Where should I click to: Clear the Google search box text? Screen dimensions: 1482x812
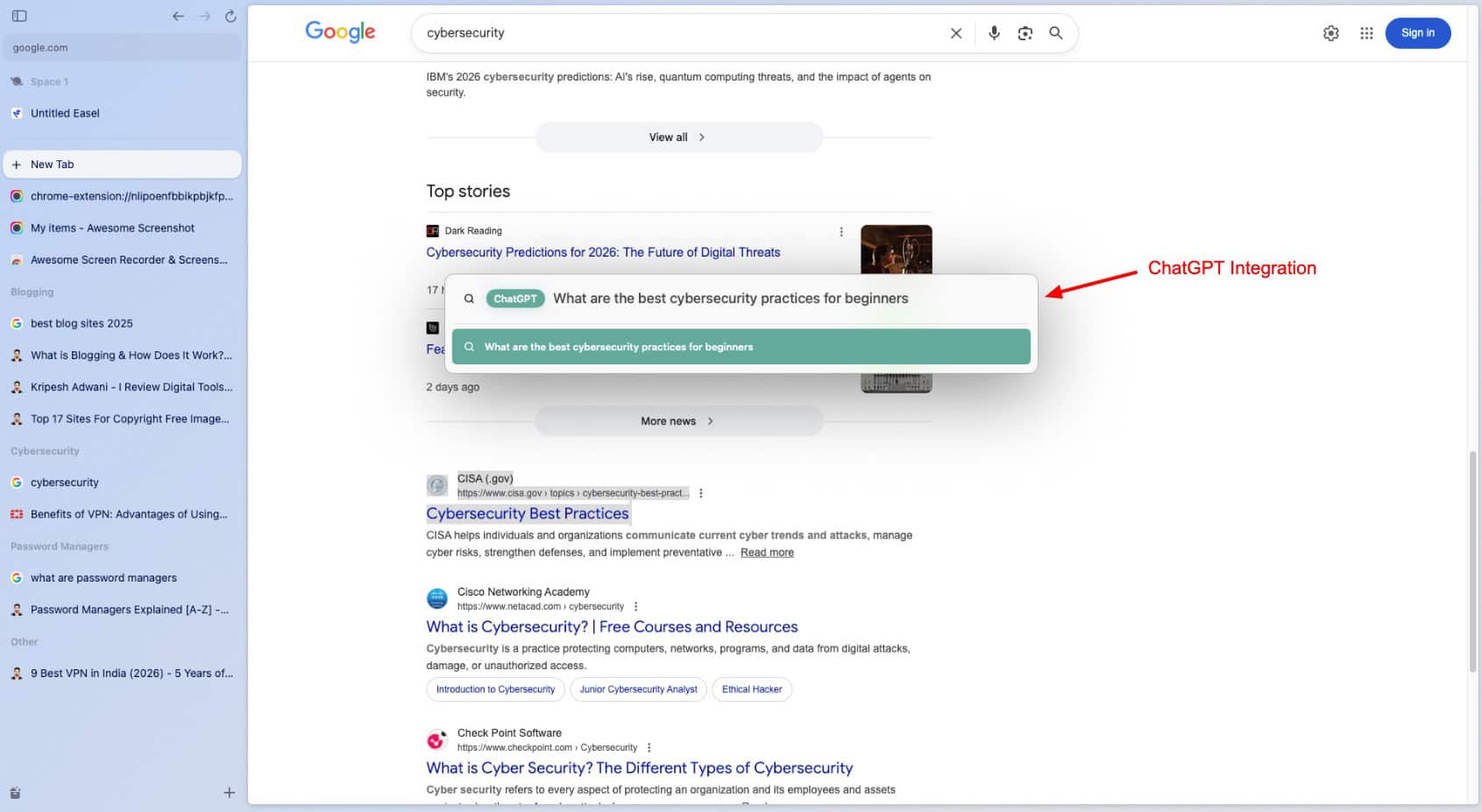coord(955,33)
